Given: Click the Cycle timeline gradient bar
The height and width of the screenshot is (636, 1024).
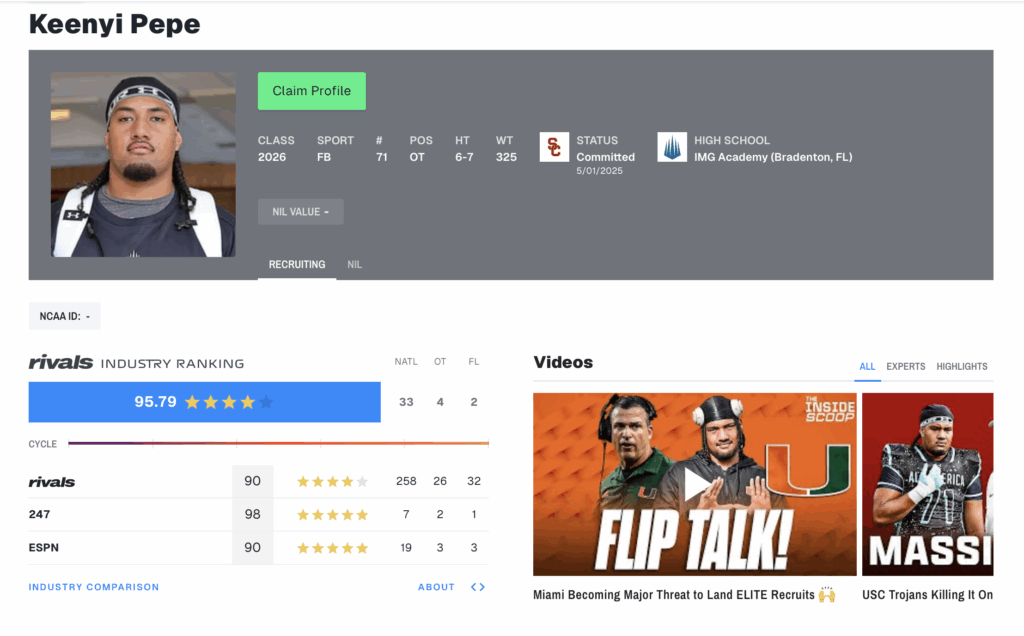Looking at the screenshot, I should (278, 443).
